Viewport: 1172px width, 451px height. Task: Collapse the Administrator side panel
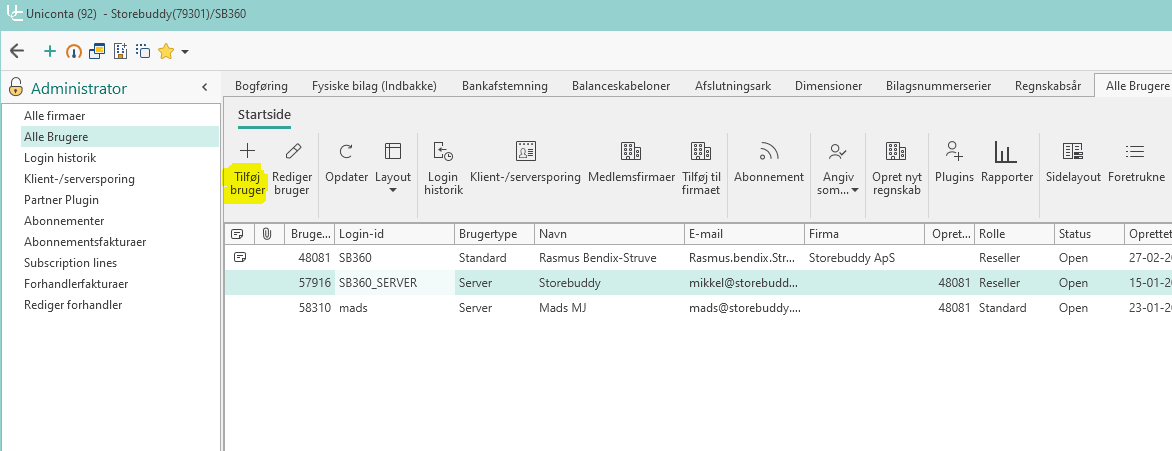pos(204,88)
